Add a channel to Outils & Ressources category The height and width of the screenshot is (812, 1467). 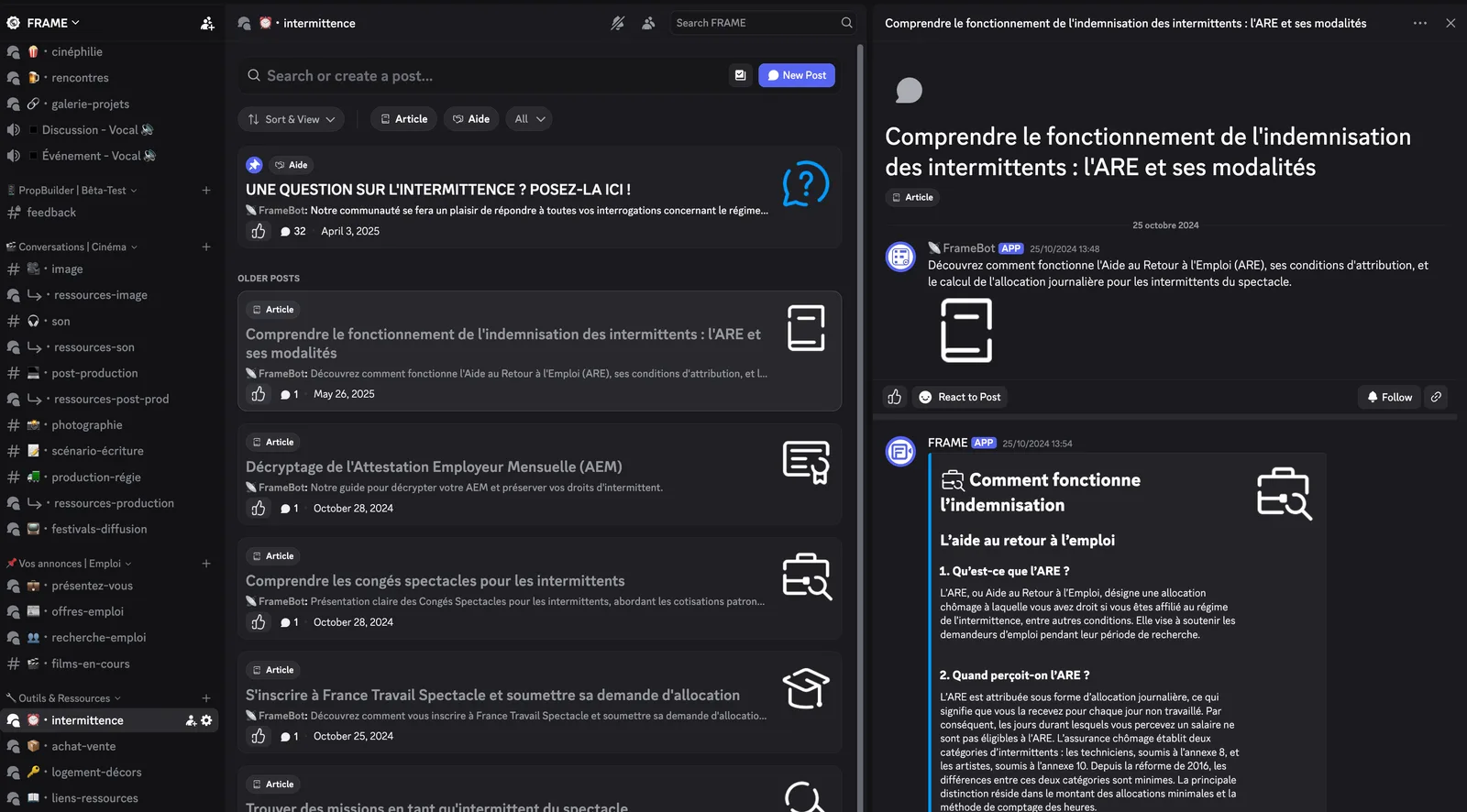pos(206,698)
